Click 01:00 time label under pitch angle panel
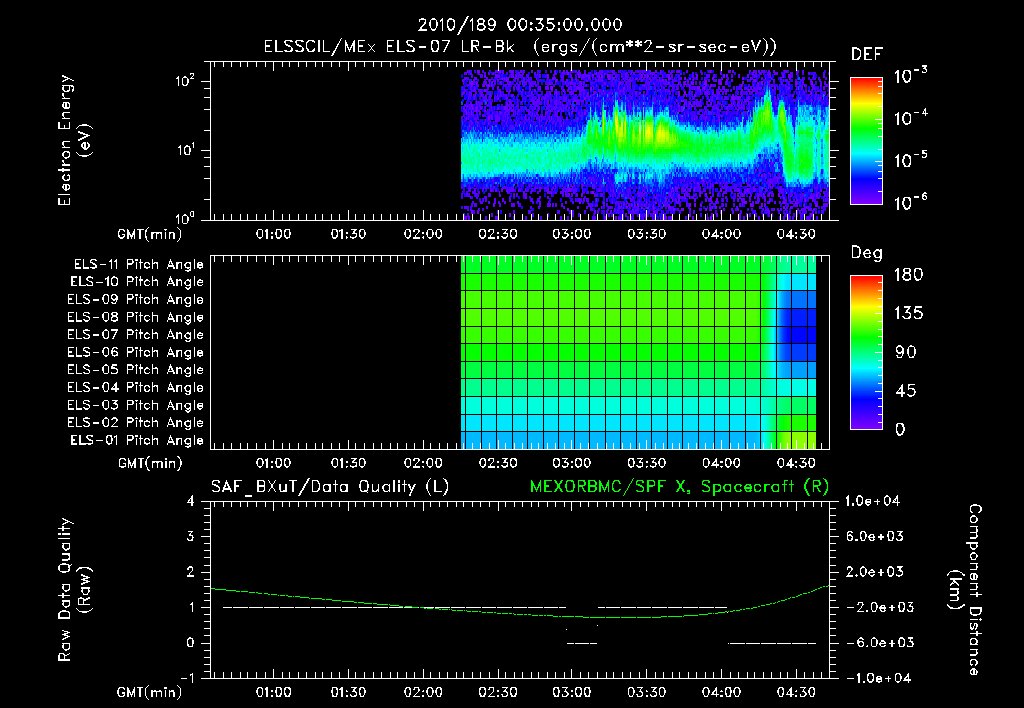The width and height of the screenshot is (1024, 708). click(x=273, y=463)
